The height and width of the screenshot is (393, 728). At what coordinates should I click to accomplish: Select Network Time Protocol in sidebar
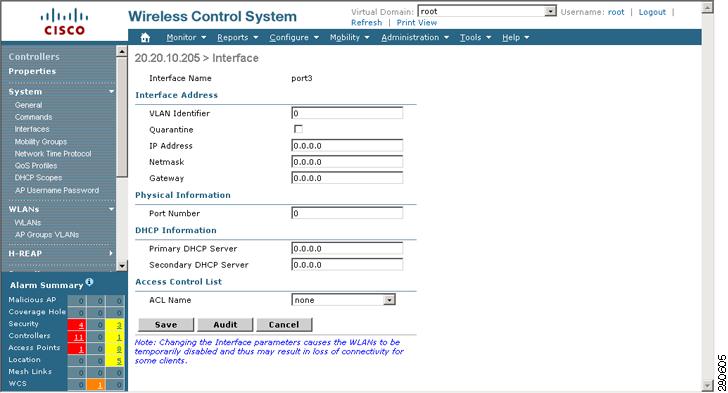pyautogui.click(x=53, y=153)
